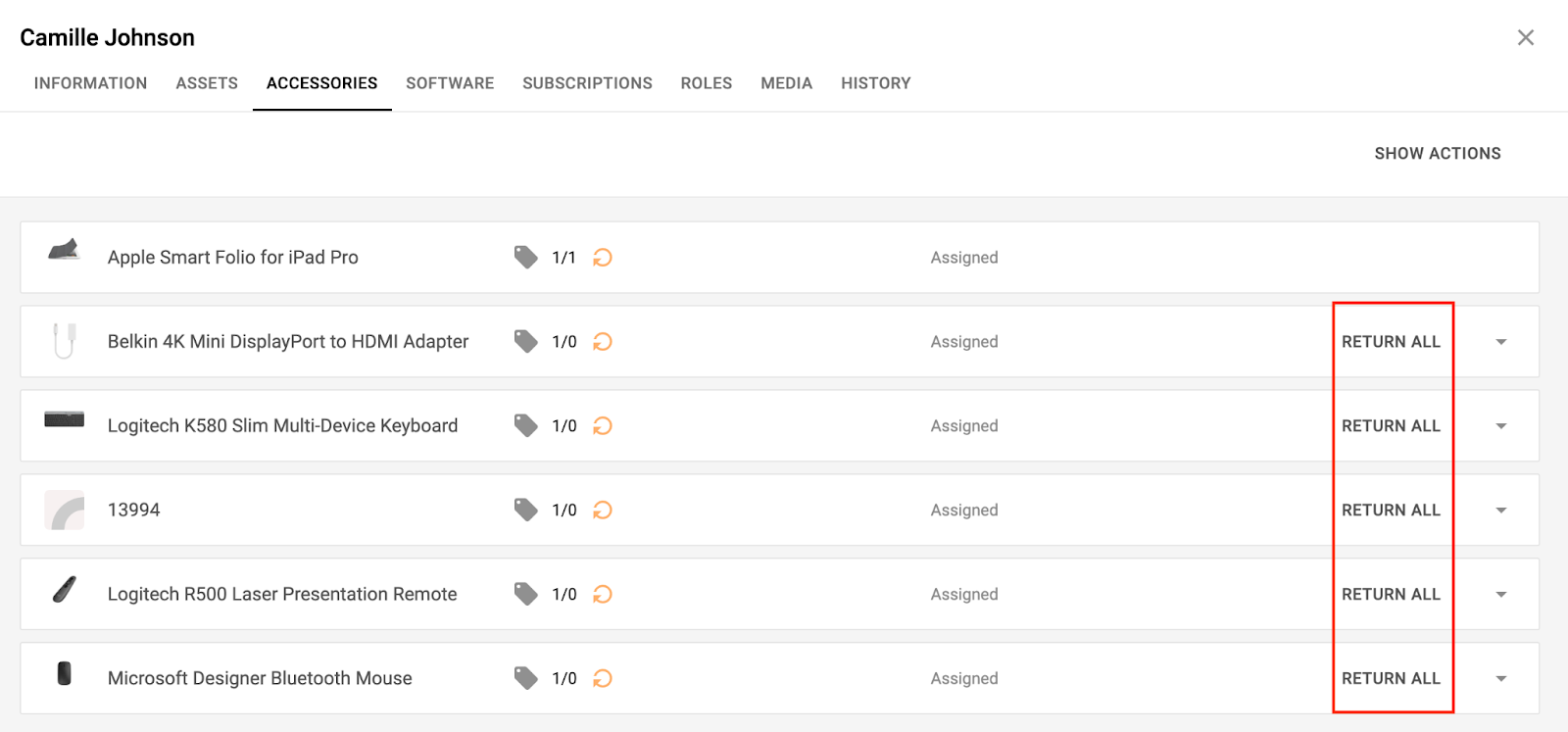Expand the dropdown arrow on 13994 row
Screen dimensions: 1568x732
pos(1501,511)
